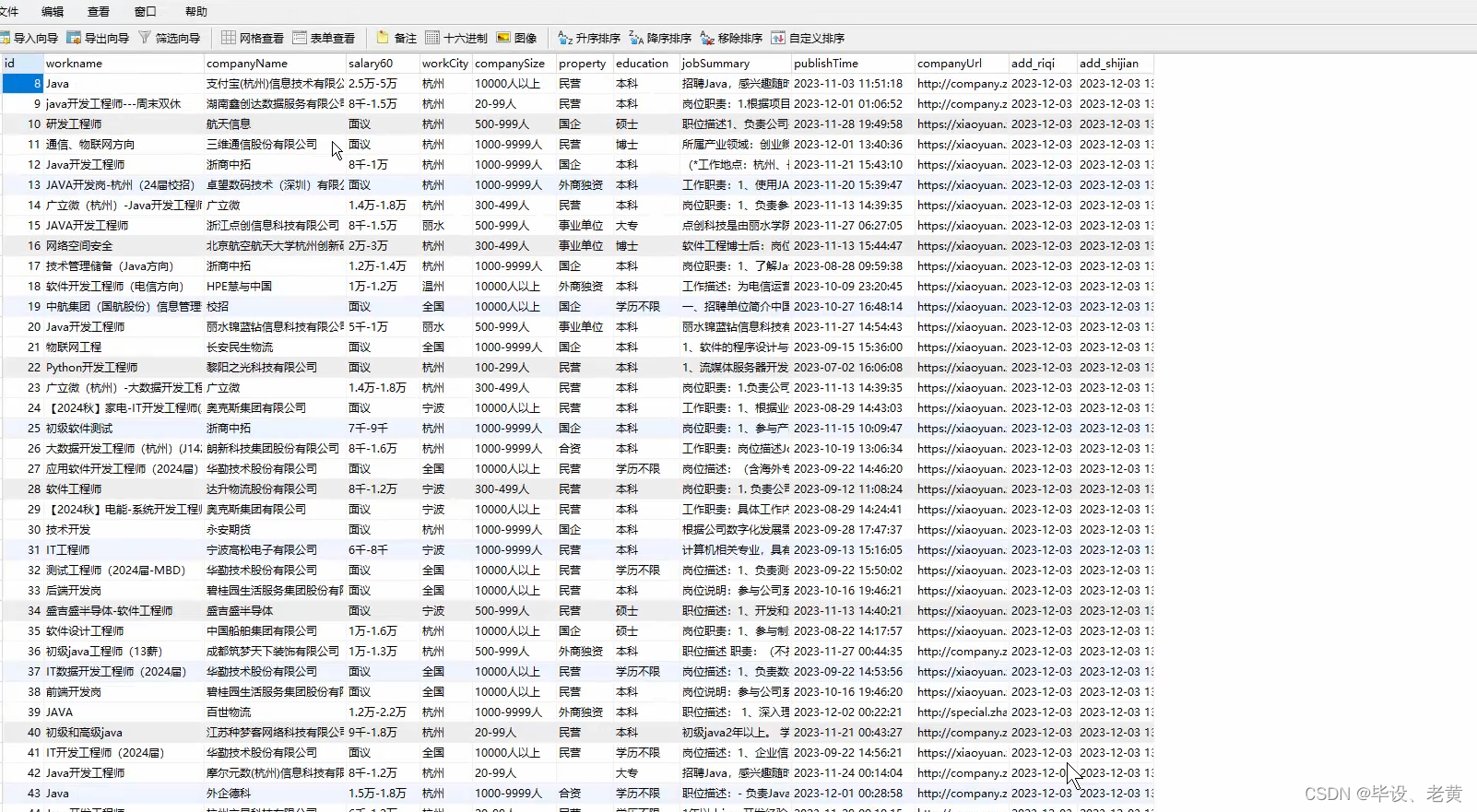
Task: Select the id cell with value 8
Action: [x=22, y=84]
